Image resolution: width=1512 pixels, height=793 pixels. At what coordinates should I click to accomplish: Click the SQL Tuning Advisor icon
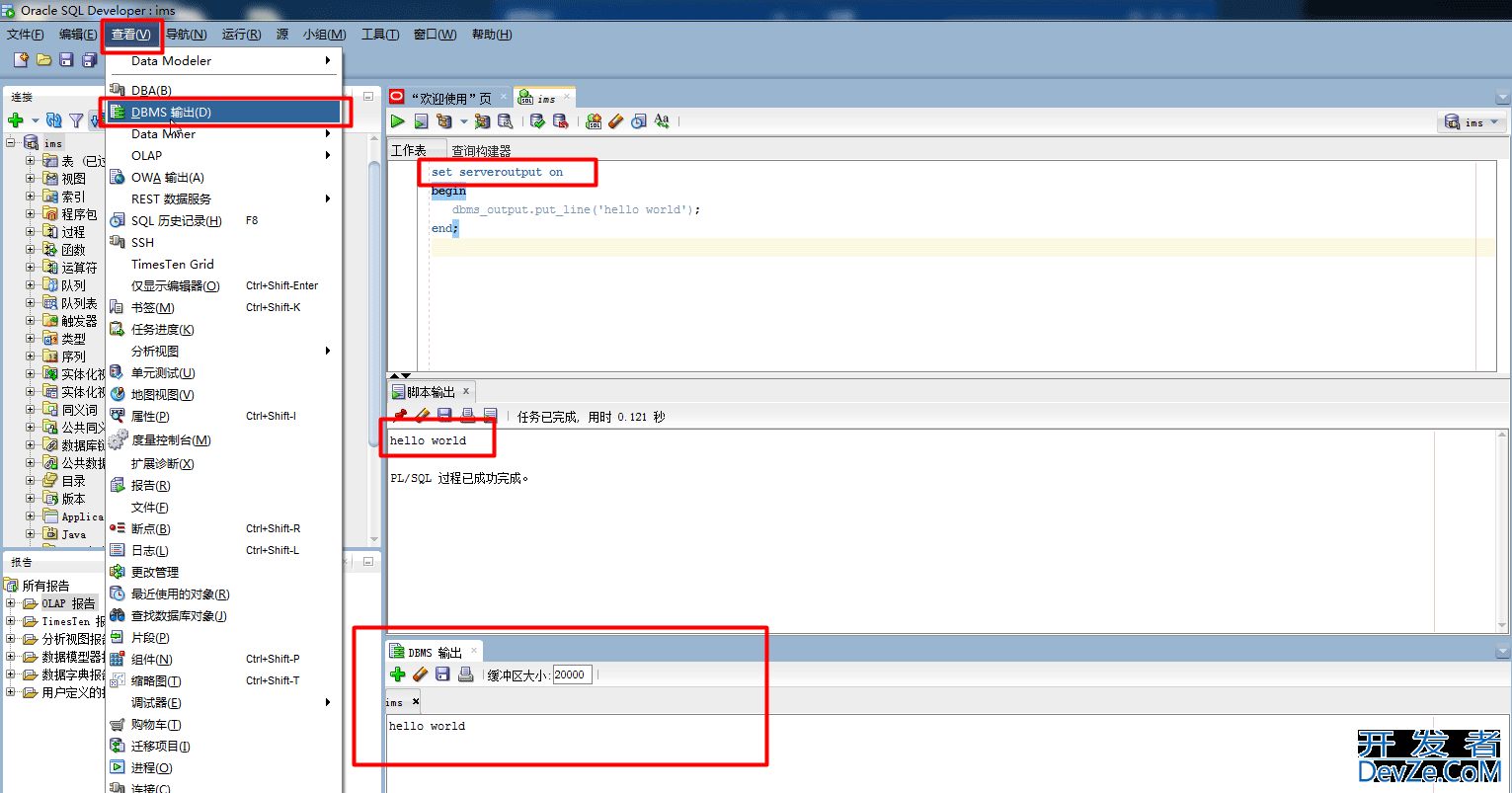coord(505,120)
